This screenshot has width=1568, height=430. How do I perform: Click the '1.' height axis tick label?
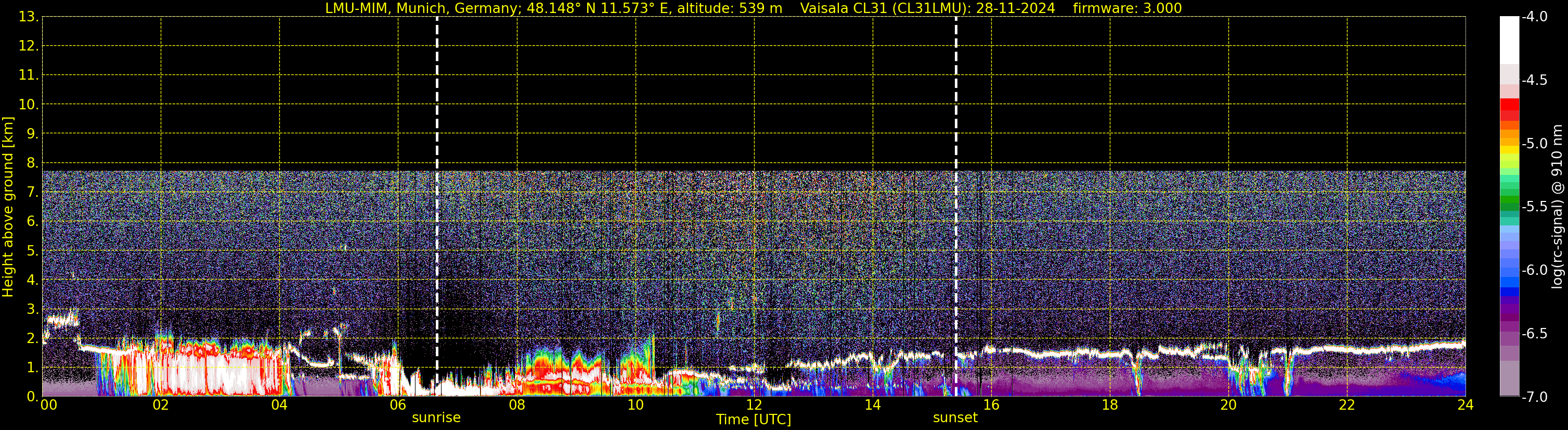tap(32, 368)
